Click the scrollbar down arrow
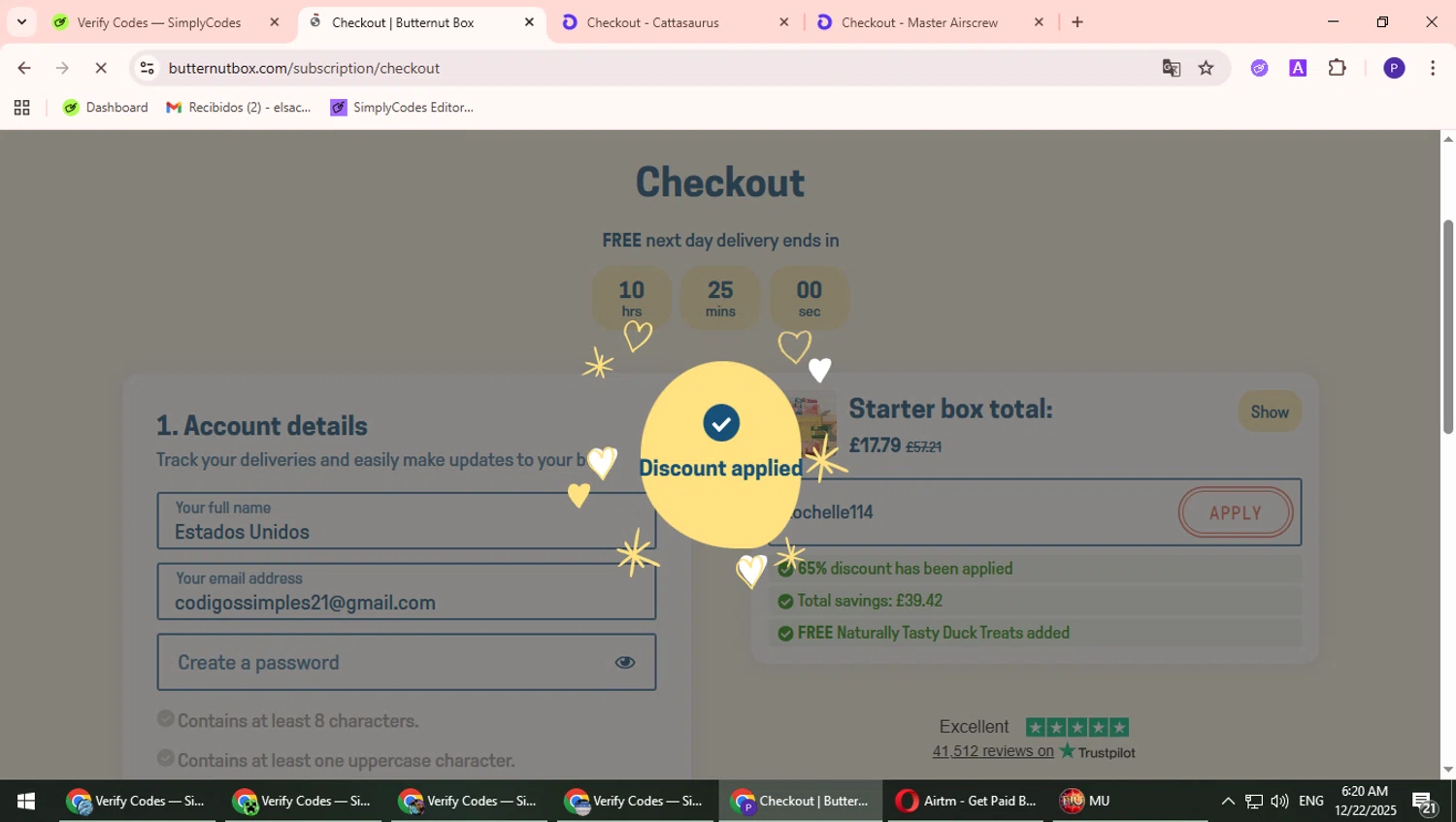This screenshot has width=1456, height=822. click(1447, 770)
